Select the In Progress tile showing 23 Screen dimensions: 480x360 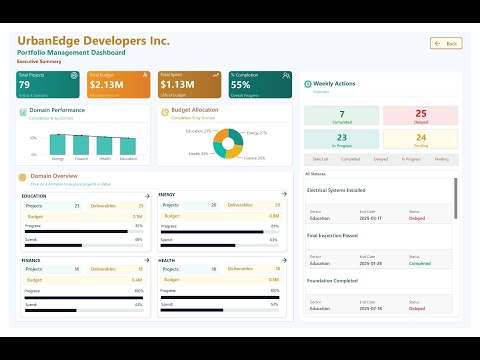[341, 139]
